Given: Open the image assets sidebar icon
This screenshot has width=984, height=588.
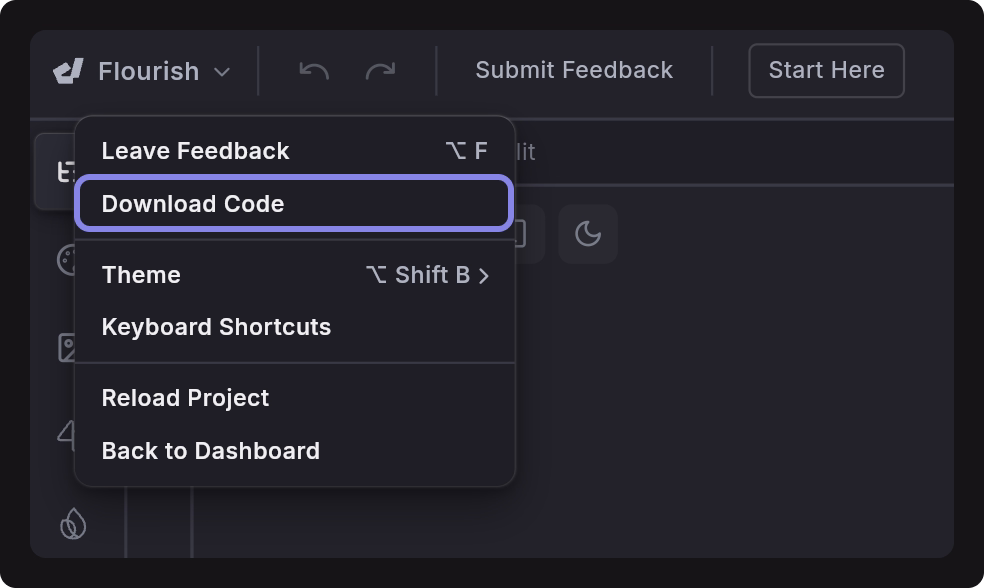Looking at the screenshot, I should click(x=67, y=348).
